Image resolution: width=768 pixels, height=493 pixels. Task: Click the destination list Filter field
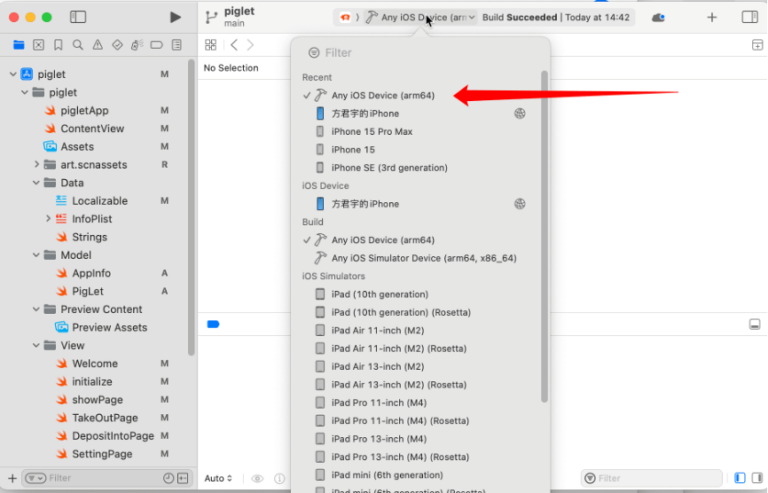tap(420, 53)
